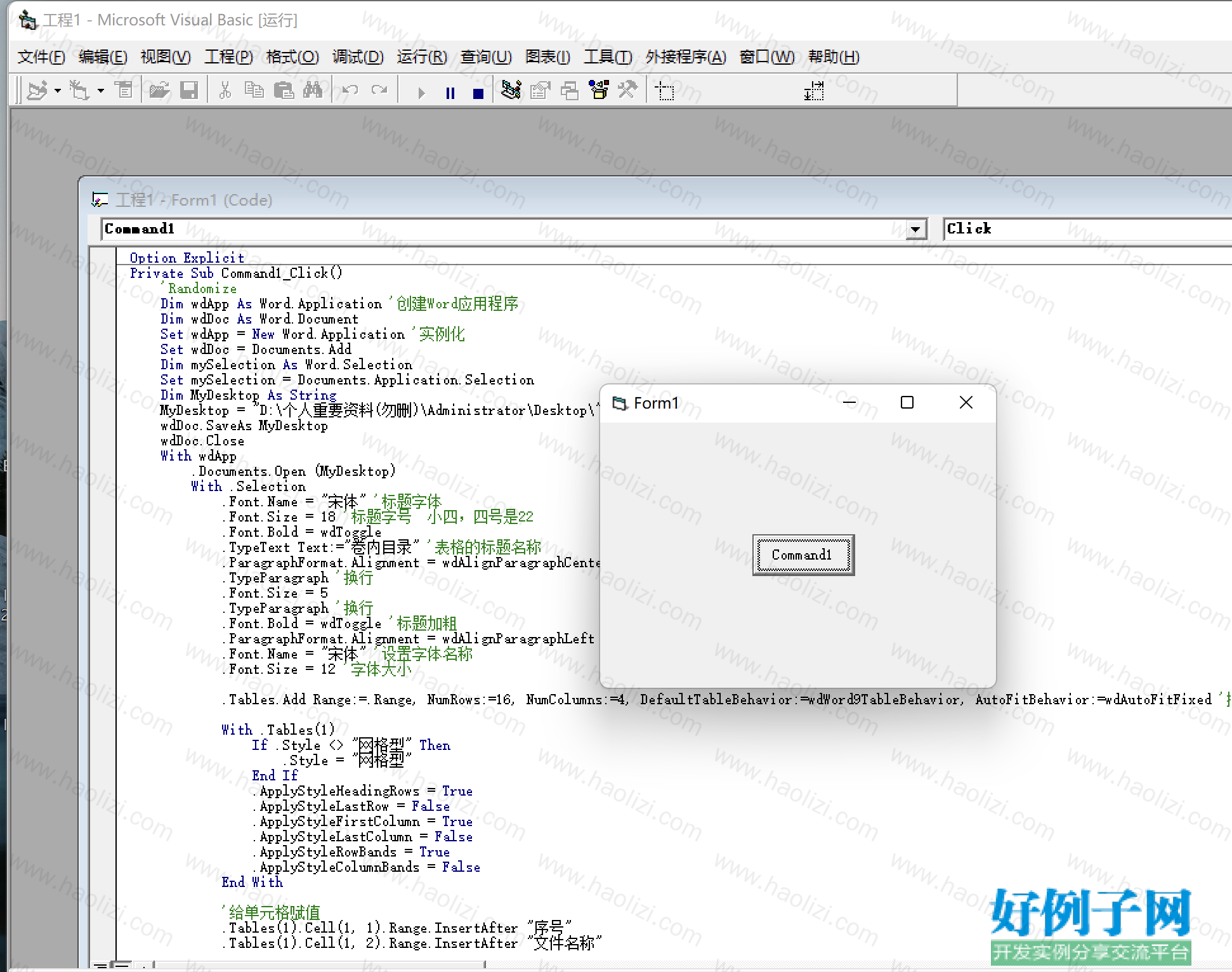Open the 帮助(H) menu
Image resolution: width=1232 pixels, height=972 pixels.
pos(834,57)
